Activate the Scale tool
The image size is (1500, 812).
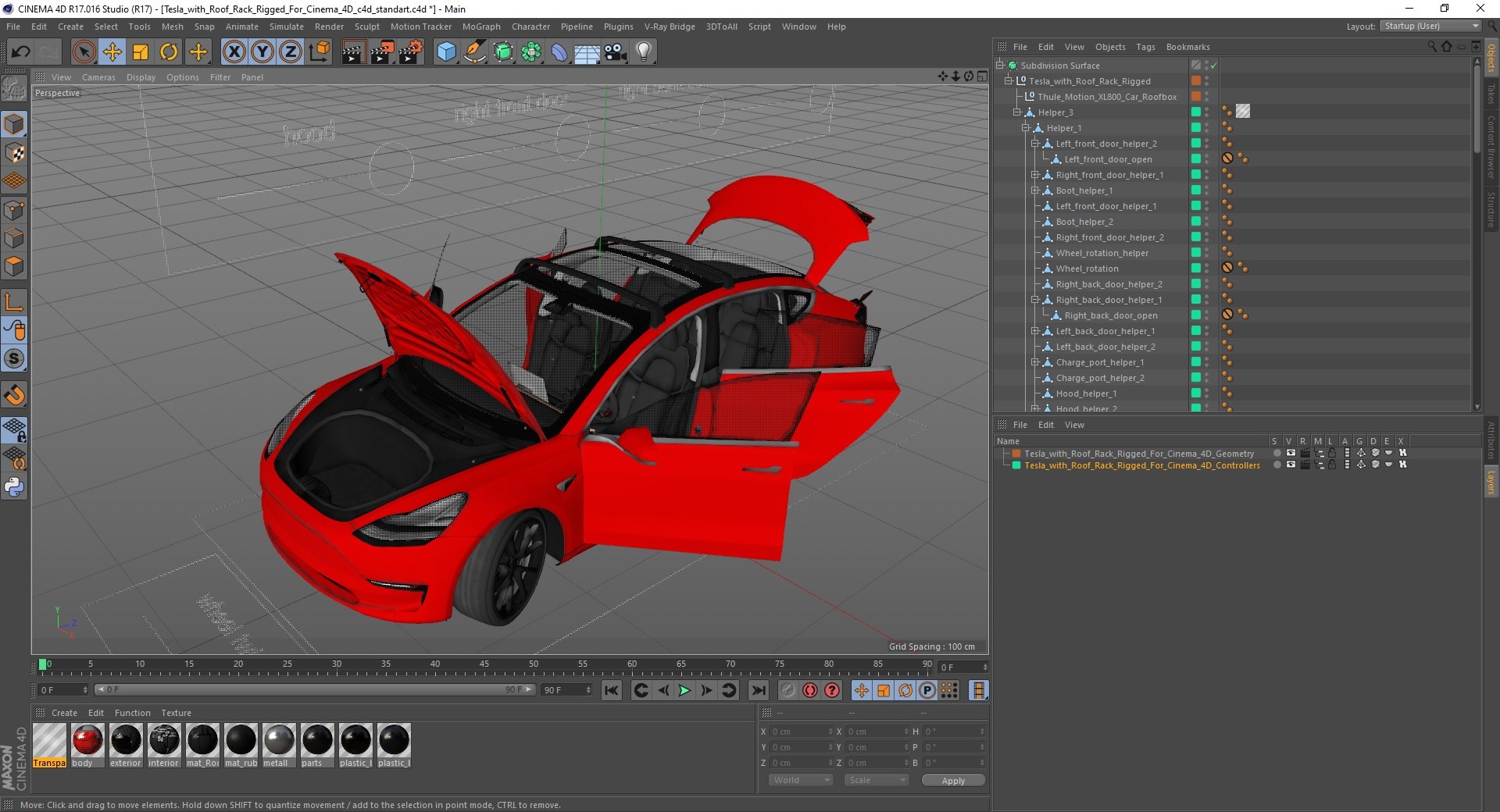pos(141,52)
